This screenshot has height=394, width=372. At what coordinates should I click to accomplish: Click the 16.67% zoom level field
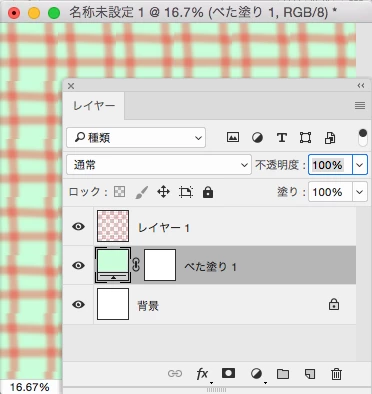(x=30, y=387)
